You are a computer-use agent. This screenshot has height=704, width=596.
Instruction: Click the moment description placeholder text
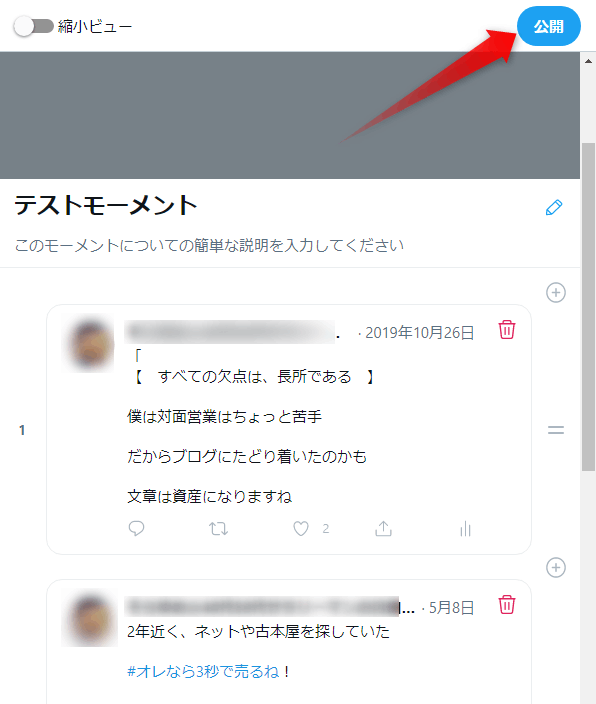209,246
